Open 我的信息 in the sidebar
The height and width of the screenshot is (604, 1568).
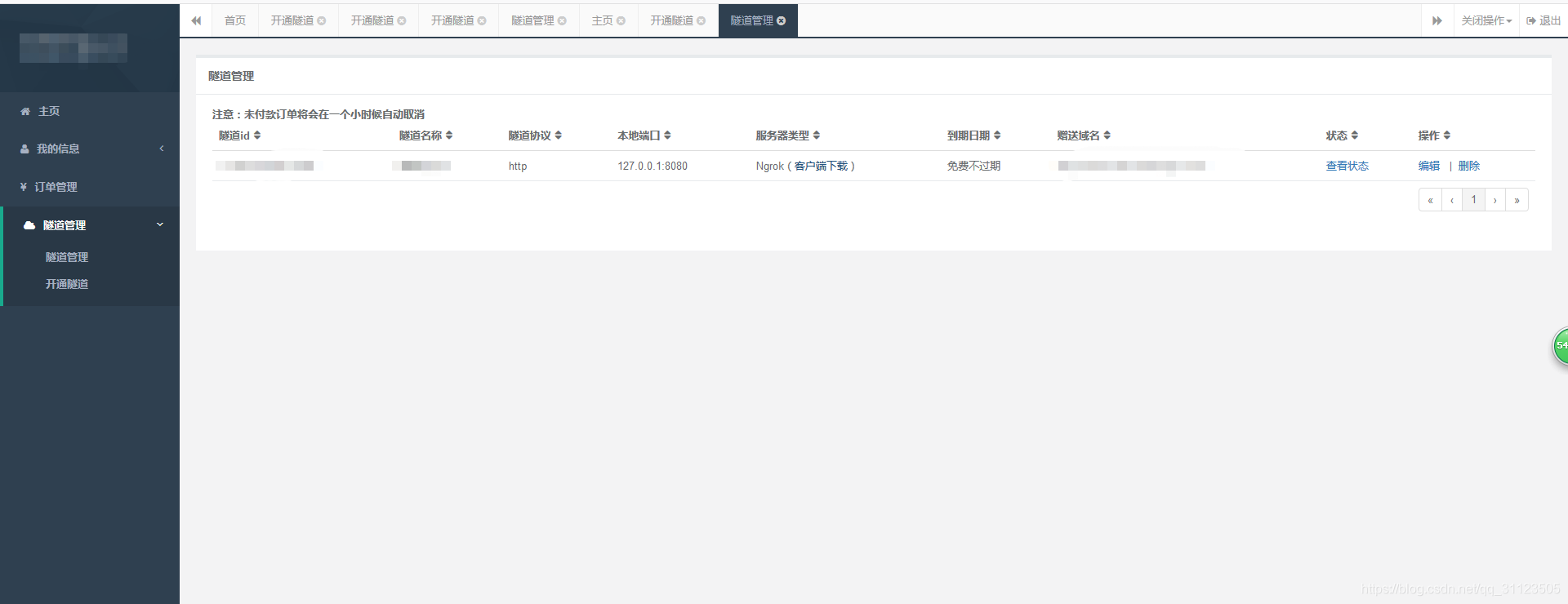coord(90,149)
